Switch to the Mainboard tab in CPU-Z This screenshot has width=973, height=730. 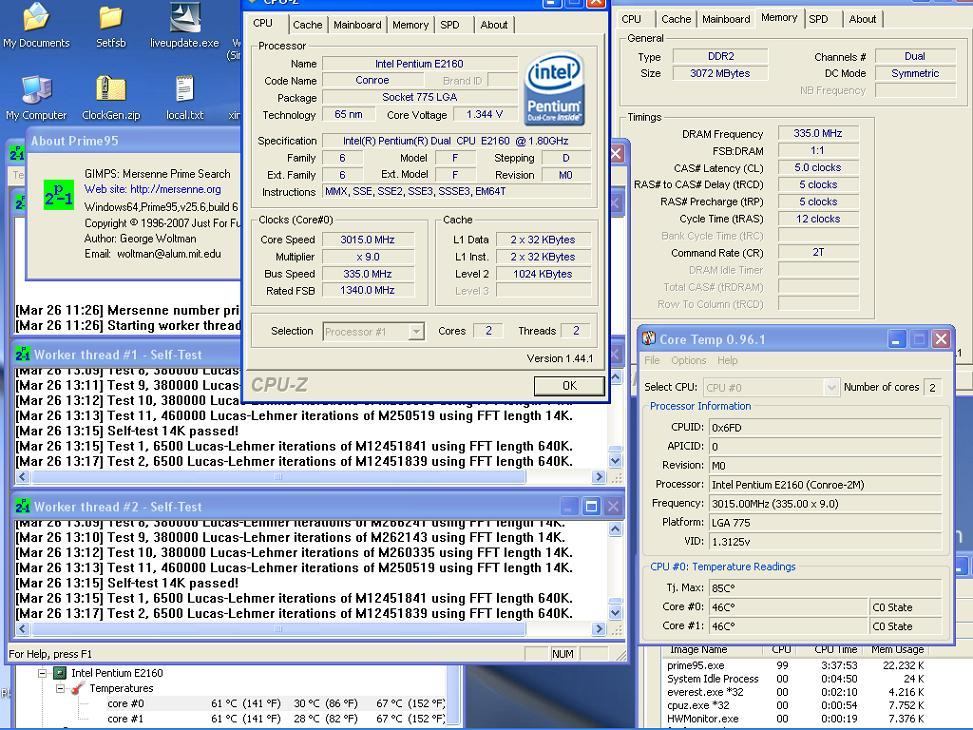[x=357, y=25]
